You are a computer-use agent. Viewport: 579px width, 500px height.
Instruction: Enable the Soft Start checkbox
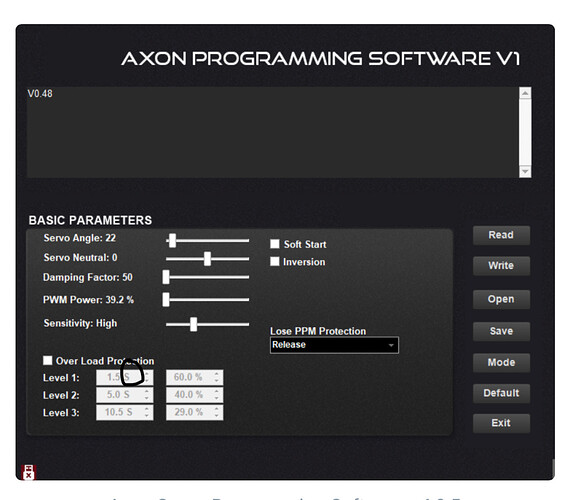tap(275, 244)
